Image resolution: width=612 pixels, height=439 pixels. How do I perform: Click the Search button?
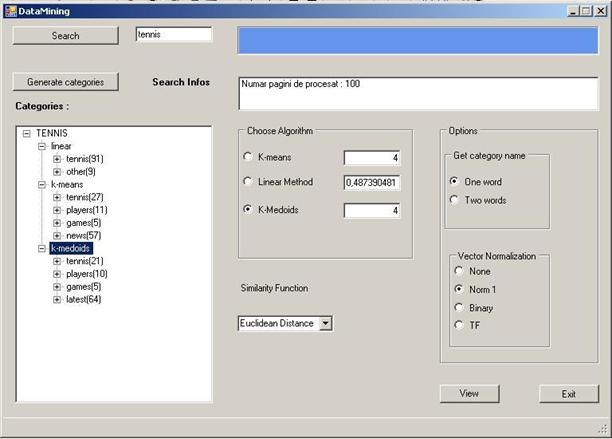(65, 36)
